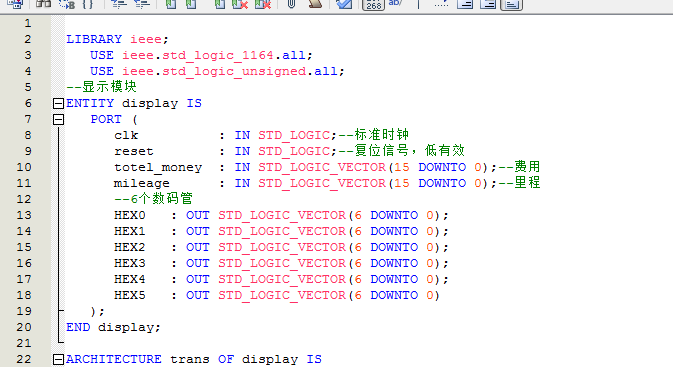Viewport: 673px width, 367px height.
Task: Click the blue checkmark analyze file icon
Action: (x=343, y=4)
